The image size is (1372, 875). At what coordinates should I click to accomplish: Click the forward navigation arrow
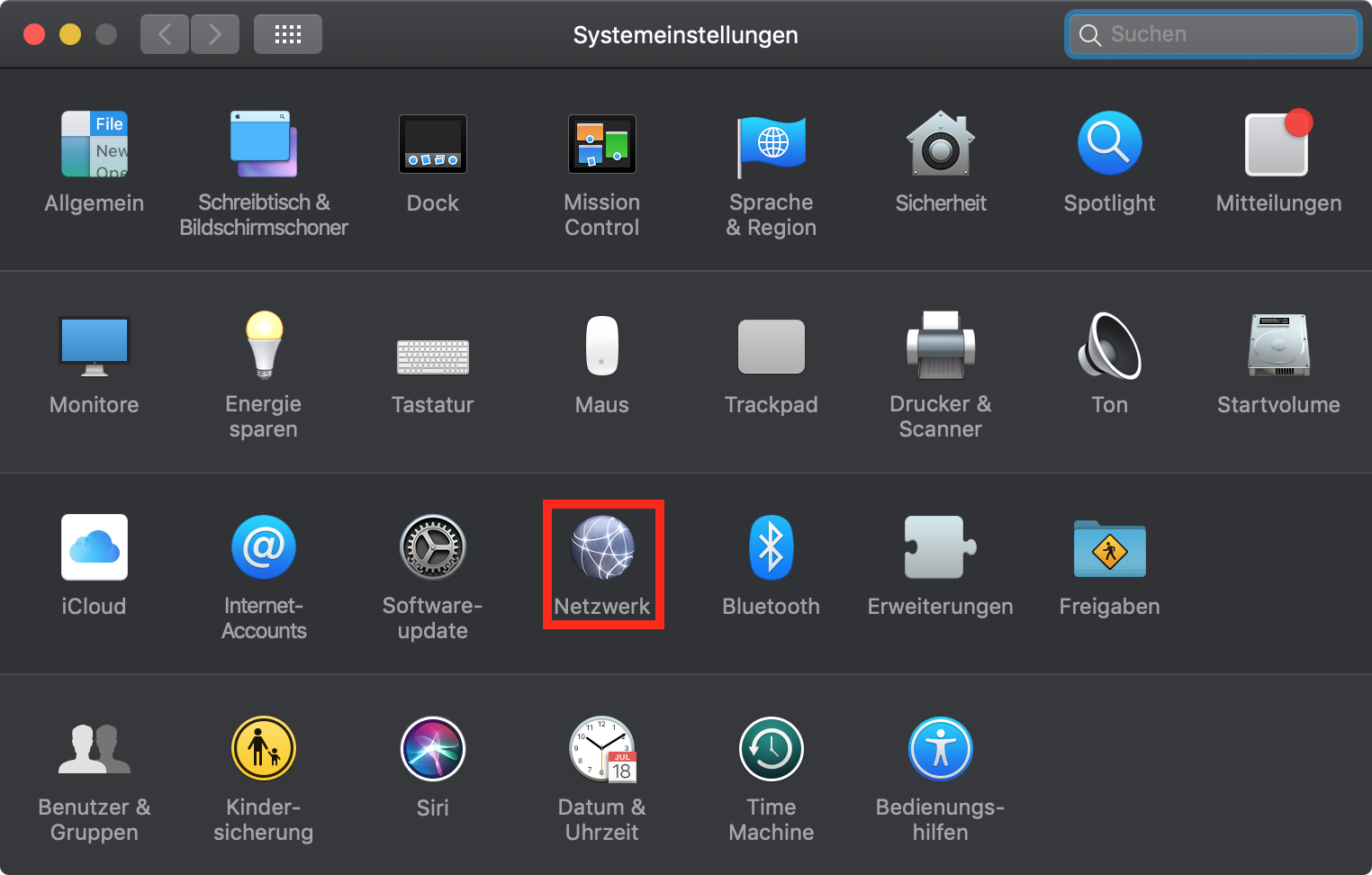(215, 34)
